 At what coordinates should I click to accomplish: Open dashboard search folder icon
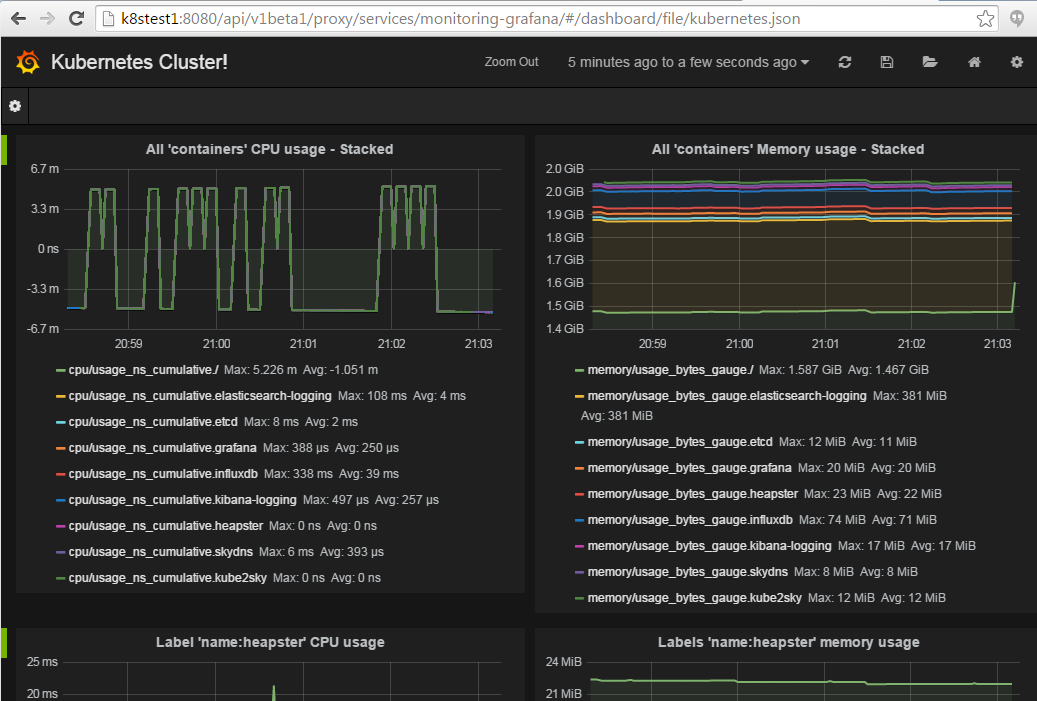(930, 62)
